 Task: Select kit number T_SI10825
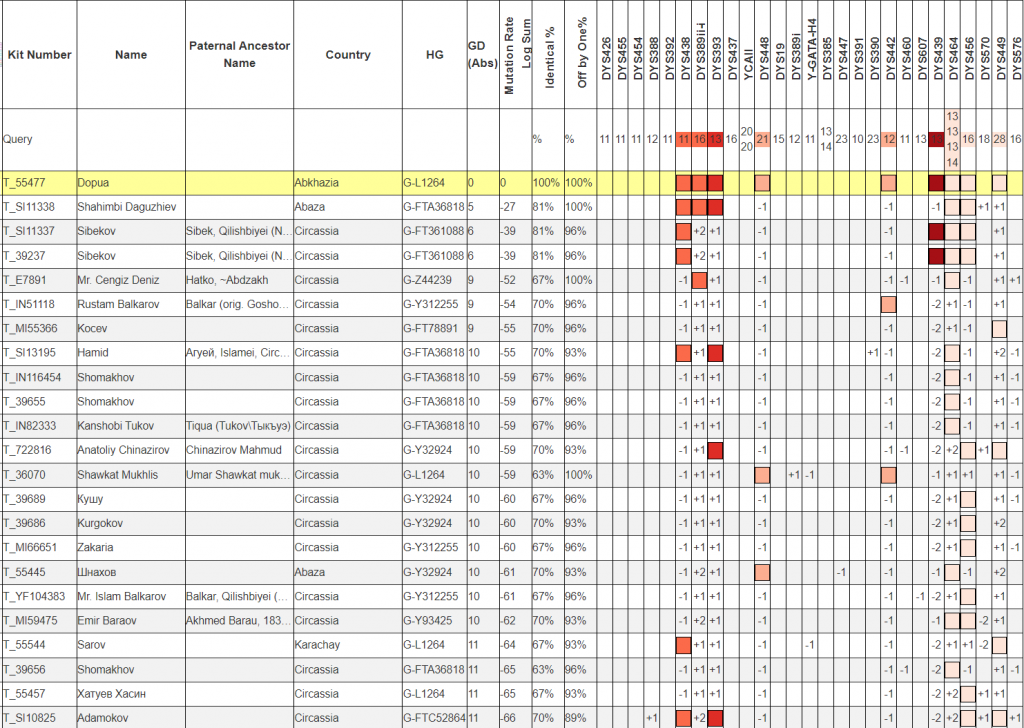[29, 718]
